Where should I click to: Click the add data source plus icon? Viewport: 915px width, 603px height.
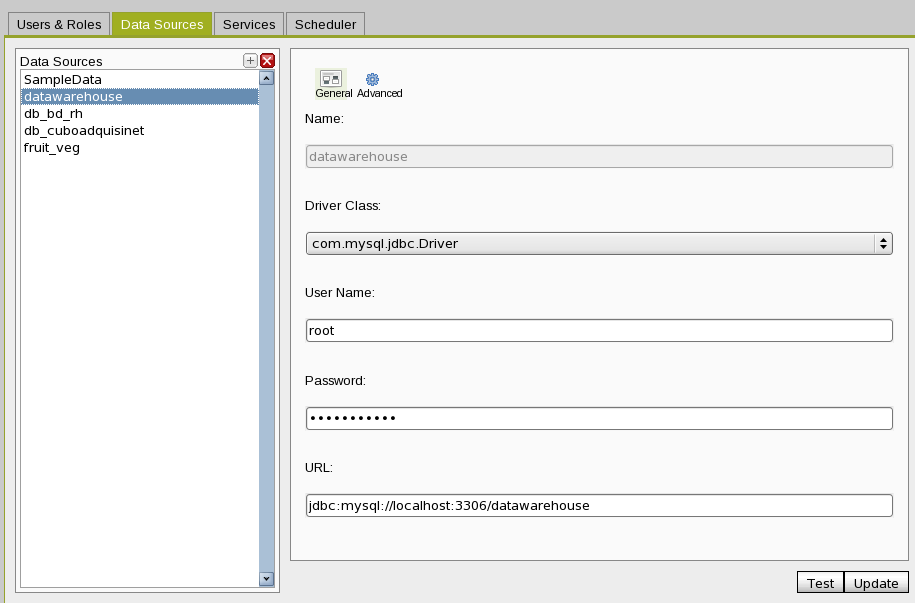click(x=250, y=61)
